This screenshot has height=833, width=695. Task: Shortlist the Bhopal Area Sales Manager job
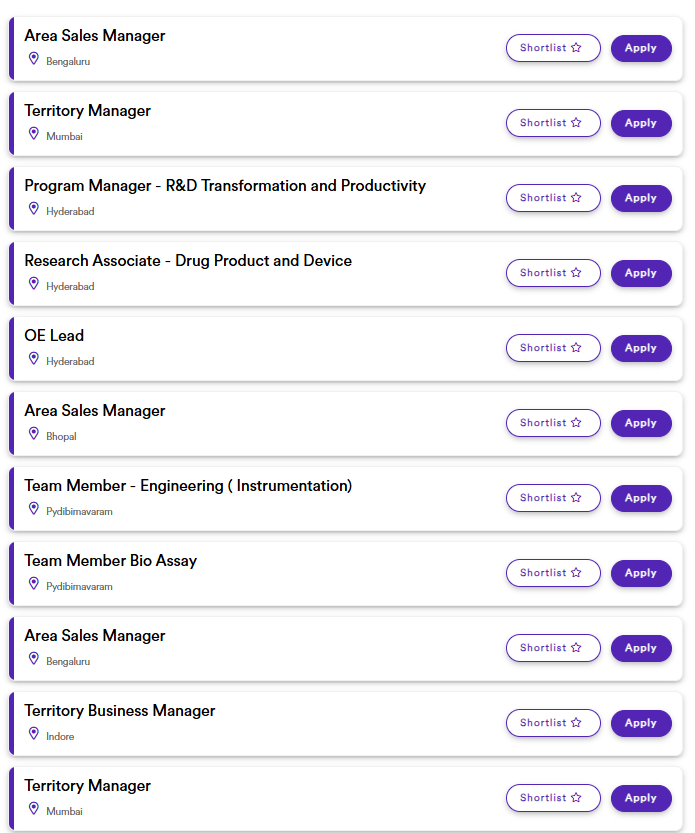coord(553,423)
